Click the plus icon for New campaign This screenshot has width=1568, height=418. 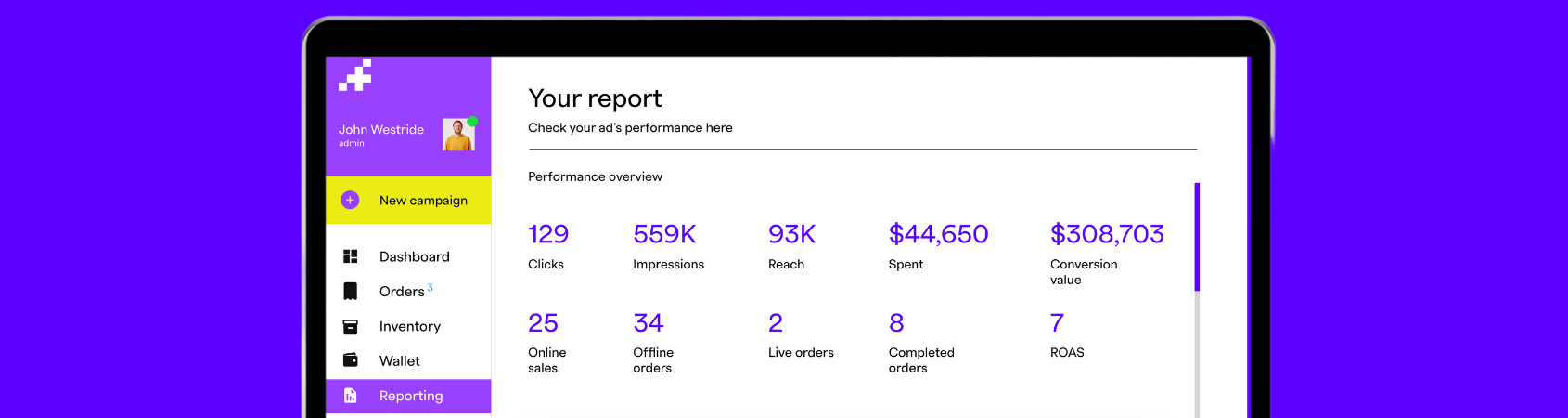350,200
